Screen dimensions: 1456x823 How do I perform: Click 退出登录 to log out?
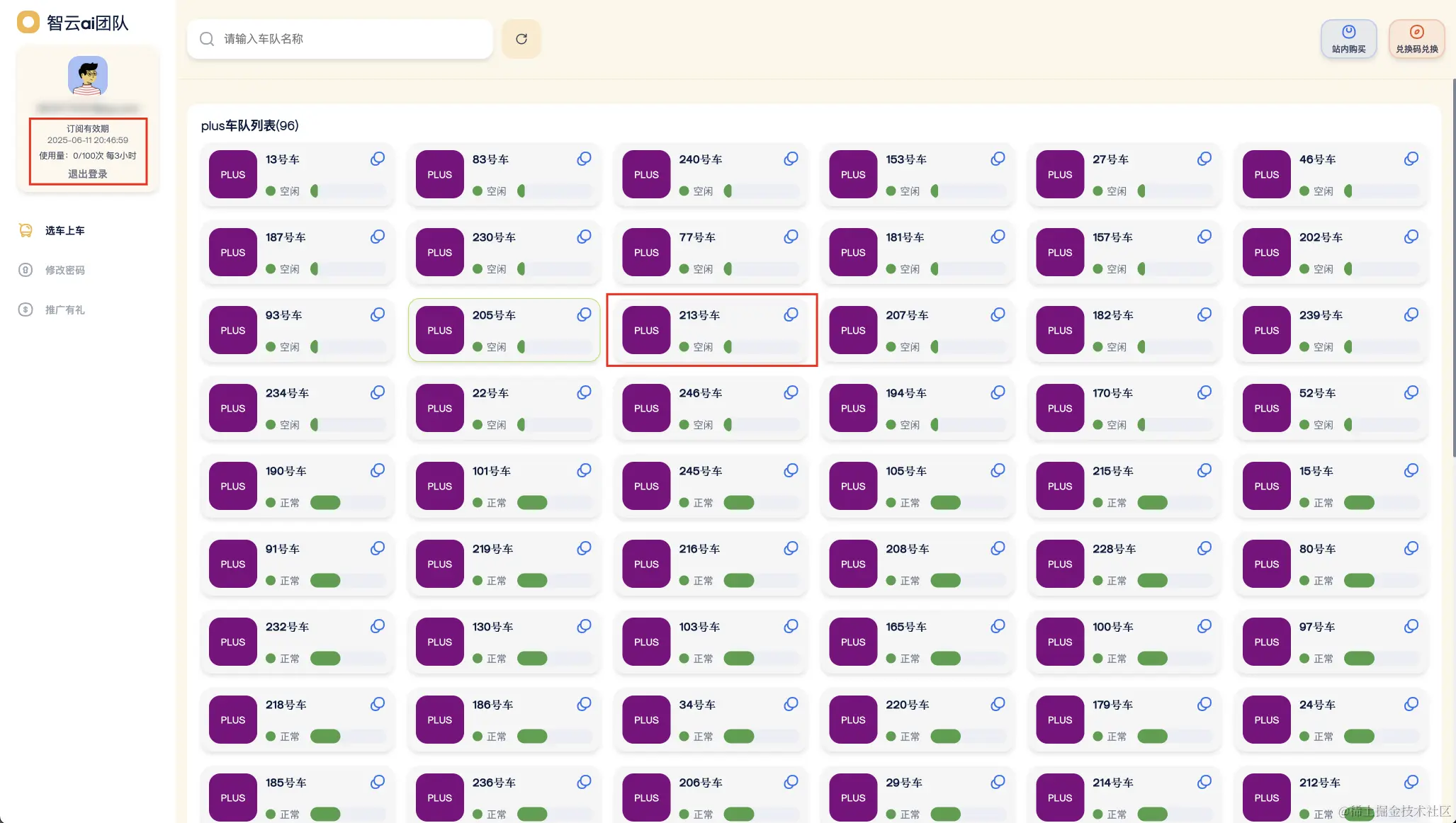(88, 174)
